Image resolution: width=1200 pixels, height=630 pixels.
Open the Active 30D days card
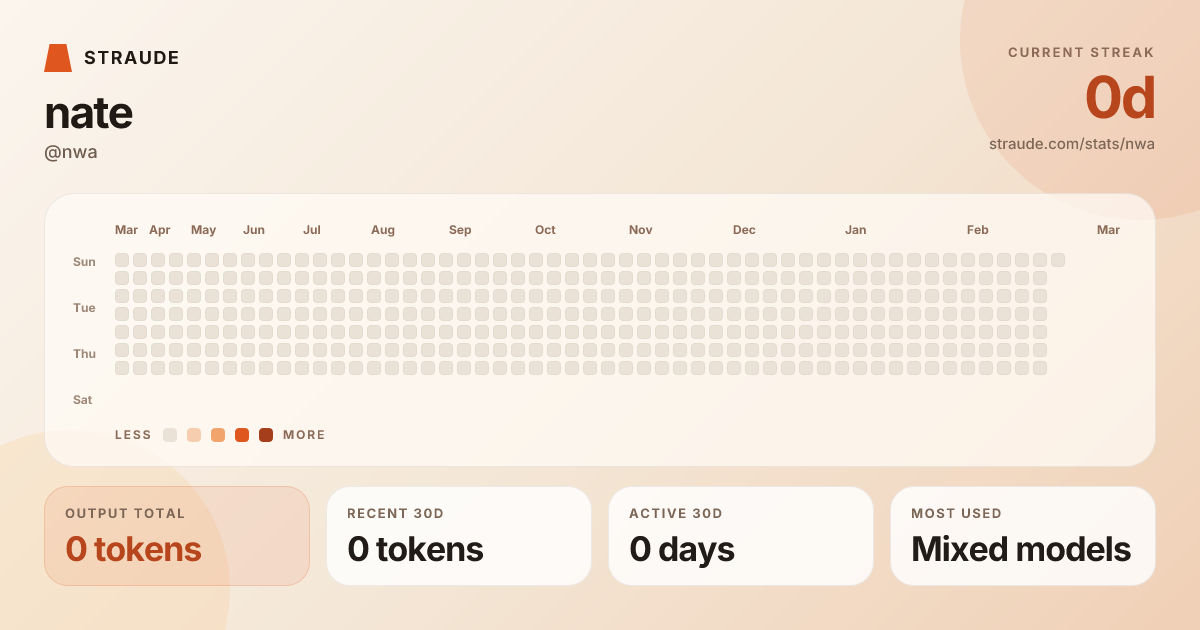click(x=741, y=536)
